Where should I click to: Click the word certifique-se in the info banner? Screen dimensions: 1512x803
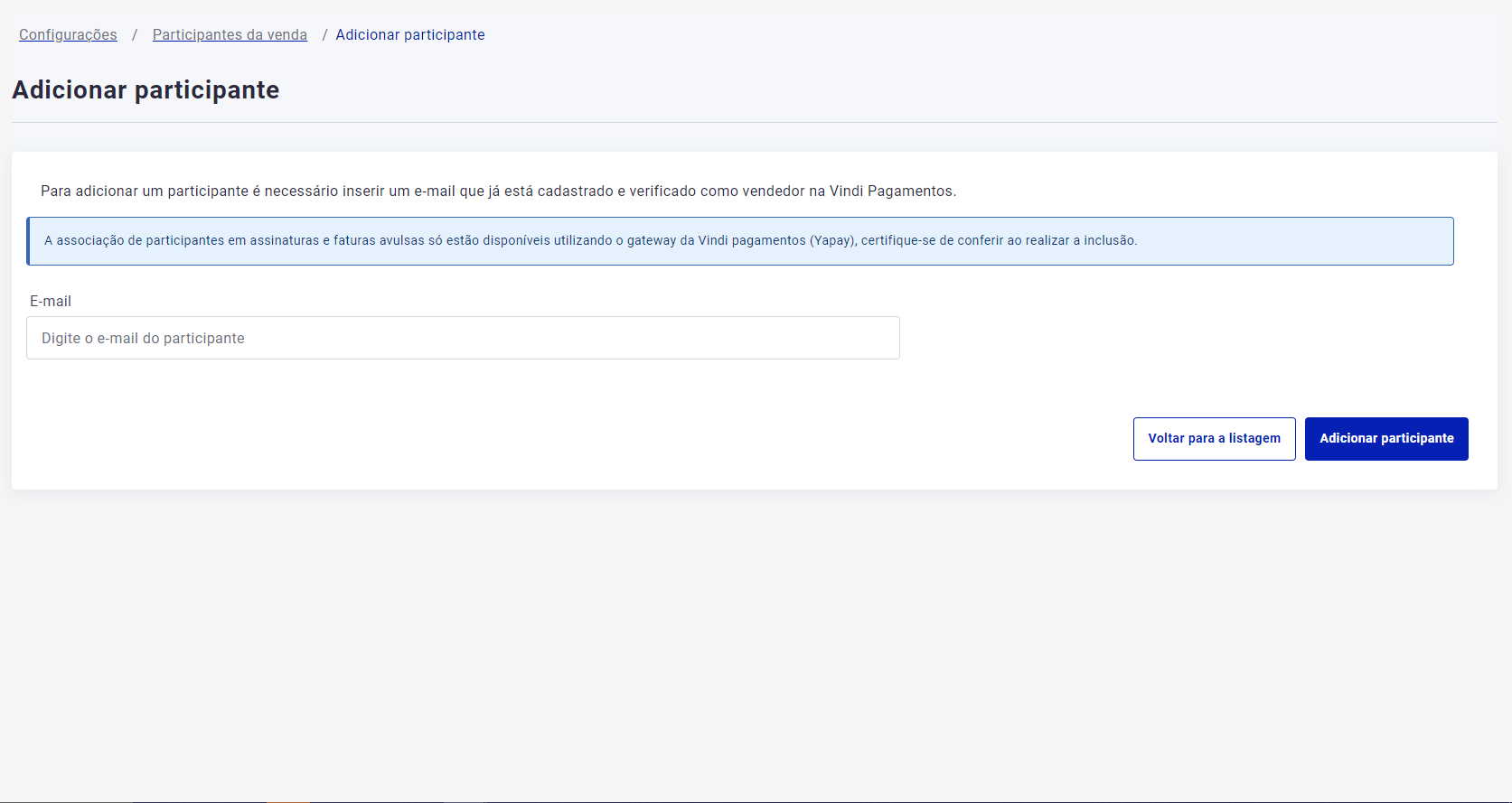(898, 241)
